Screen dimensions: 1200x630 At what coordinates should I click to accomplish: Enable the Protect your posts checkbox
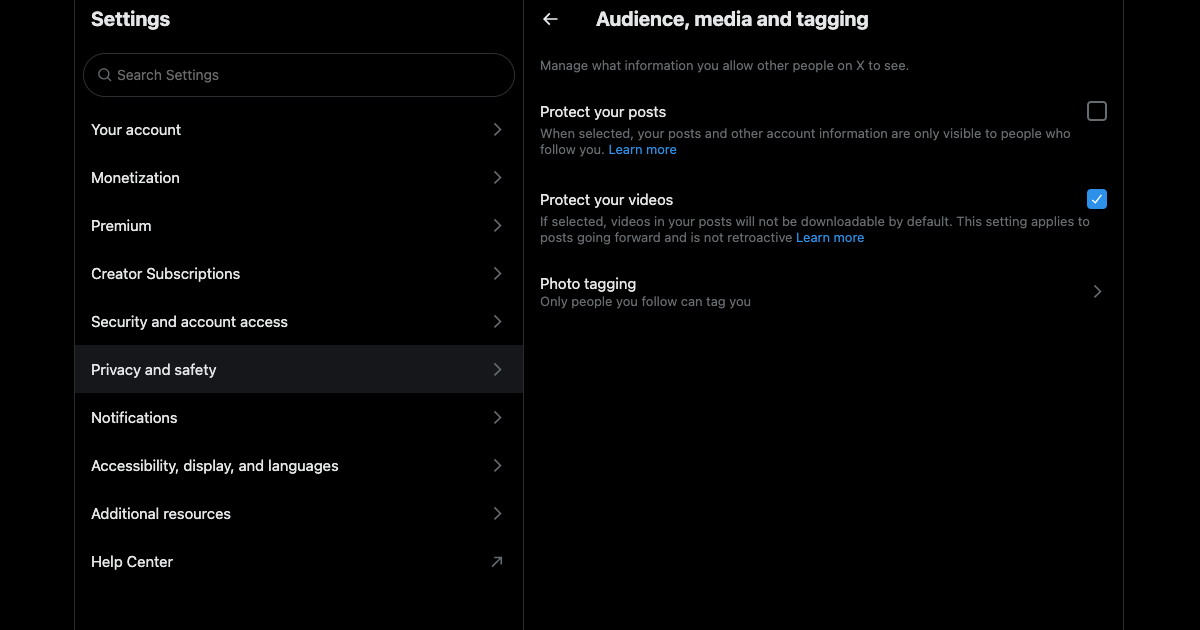coord(1097,111)
